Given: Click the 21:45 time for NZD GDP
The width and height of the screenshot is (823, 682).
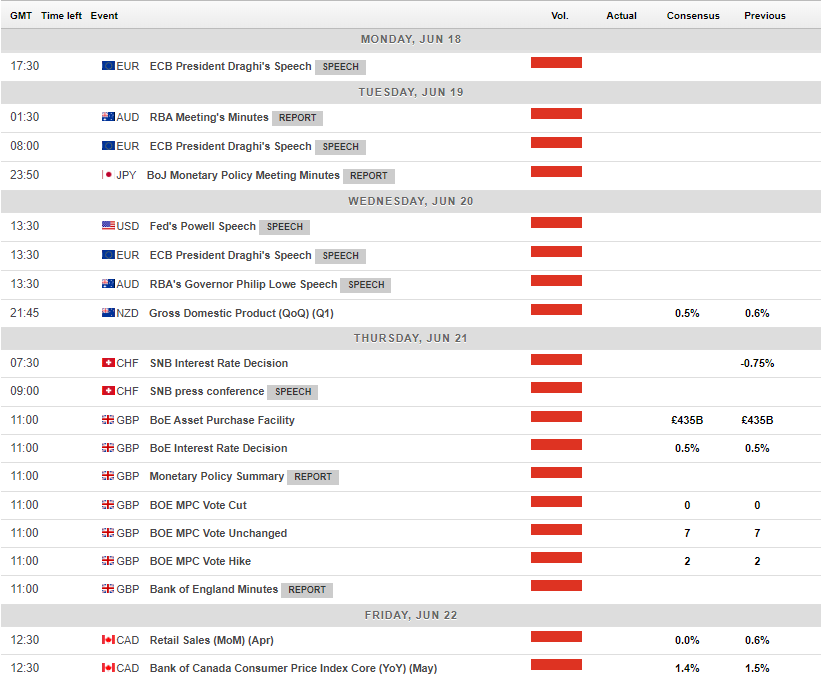Looking at the screenshot, I should 25,313.
